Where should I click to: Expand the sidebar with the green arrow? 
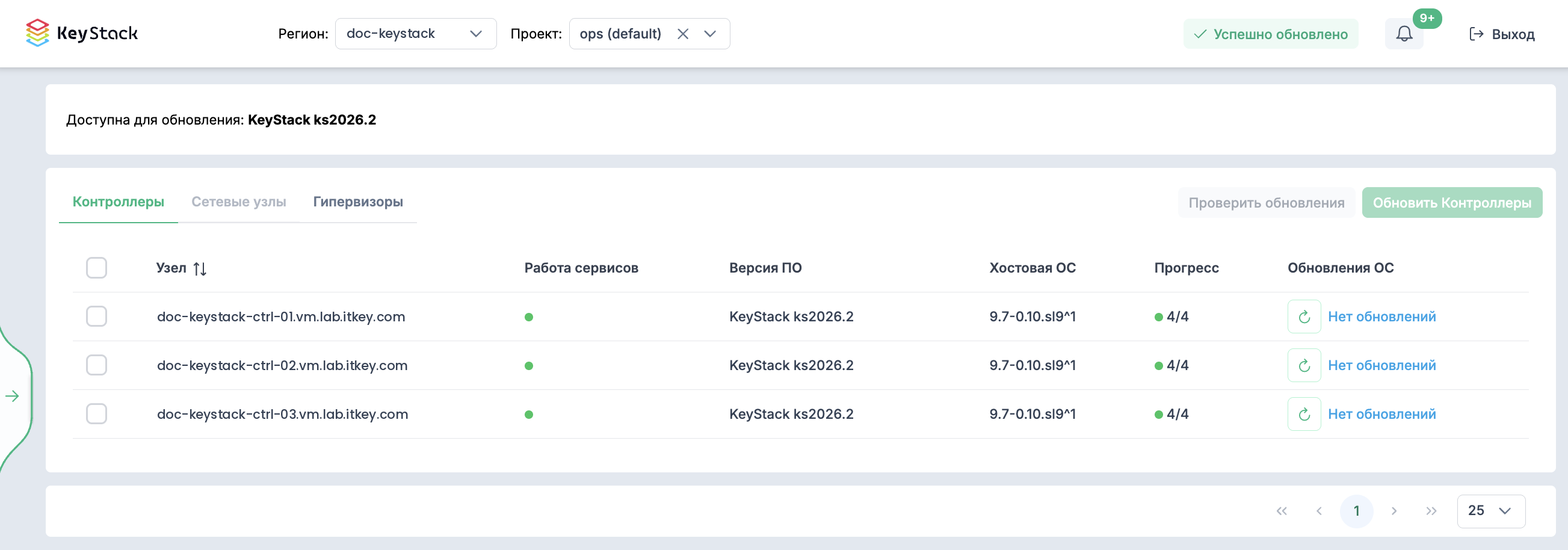[12, 396]
